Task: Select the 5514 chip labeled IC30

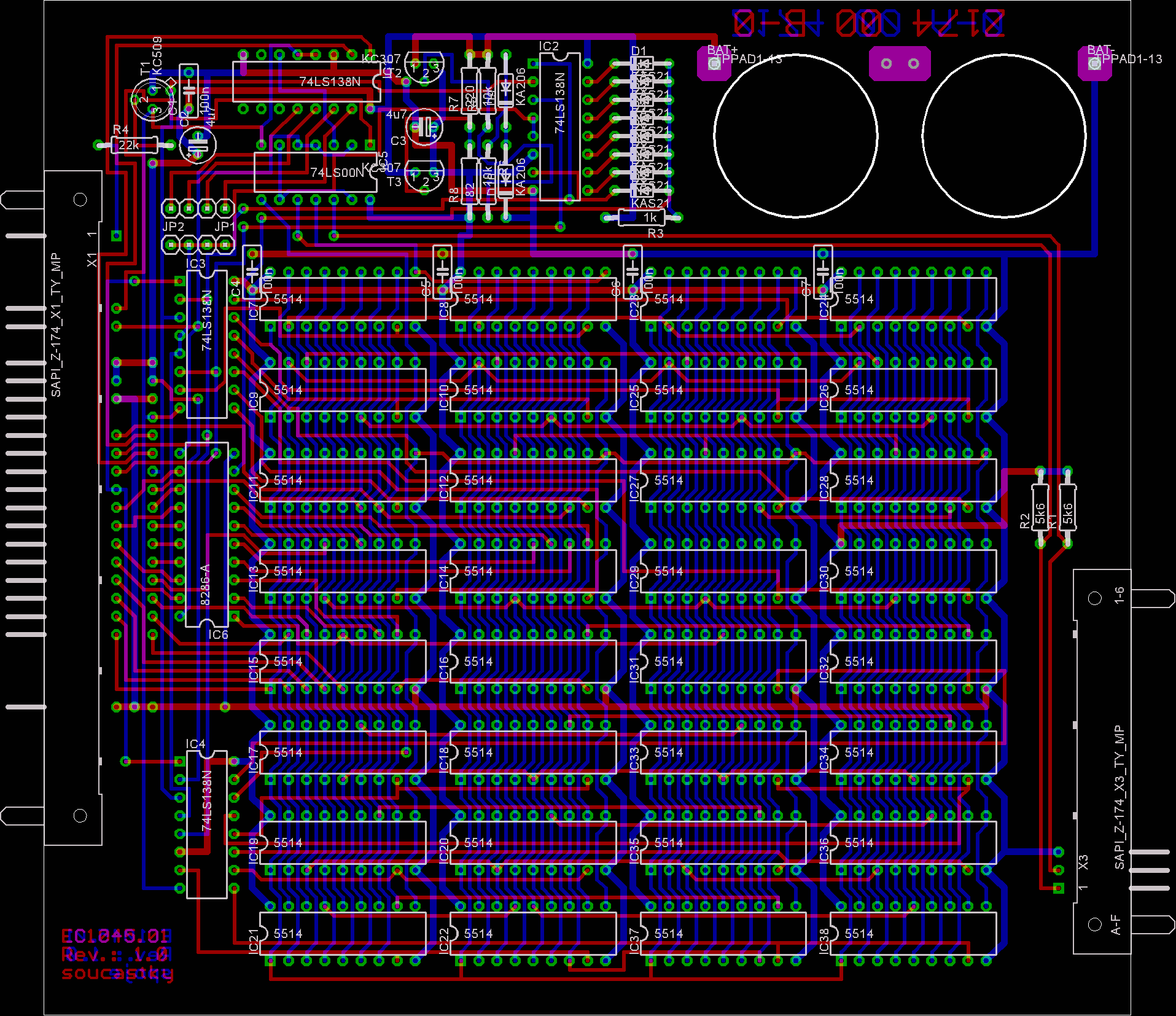Action: 913,571
